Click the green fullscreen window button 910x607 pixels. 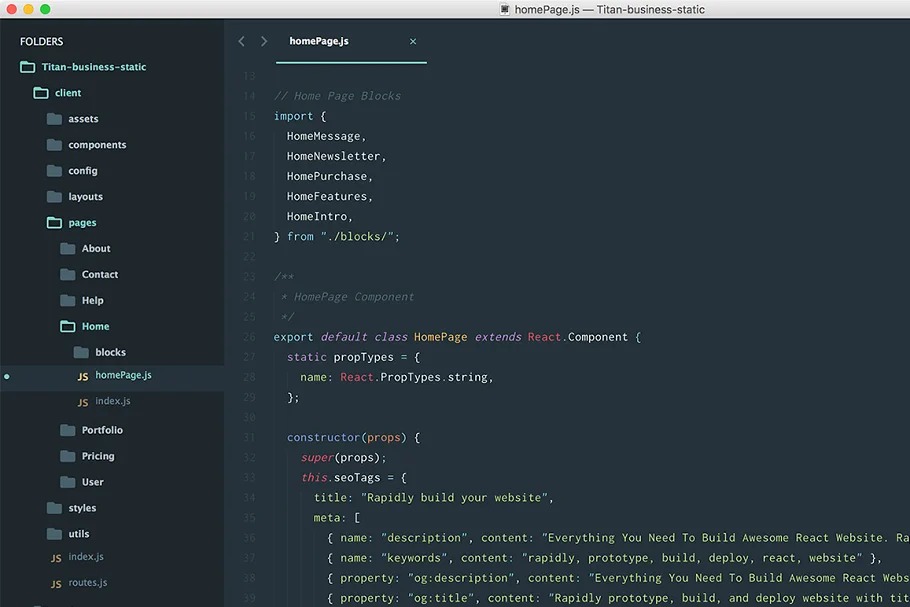pyautogui.click(x=45, y=9)
